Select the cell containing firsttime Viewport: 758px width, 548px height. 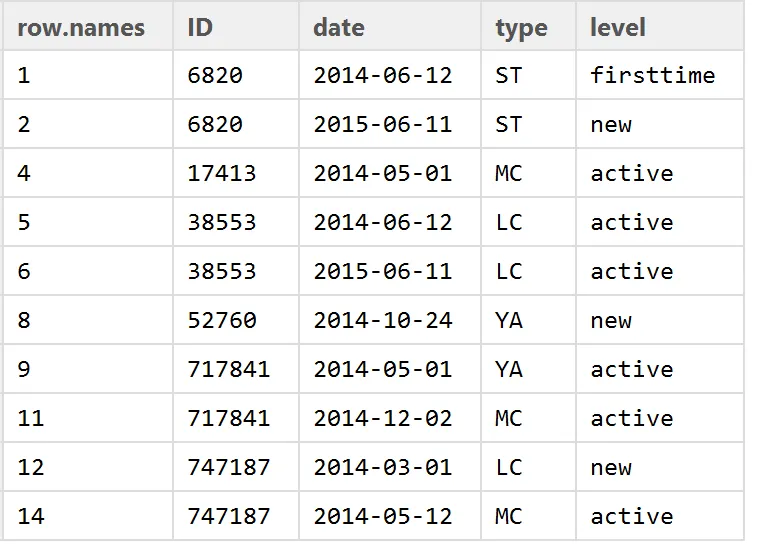point(660,75)
